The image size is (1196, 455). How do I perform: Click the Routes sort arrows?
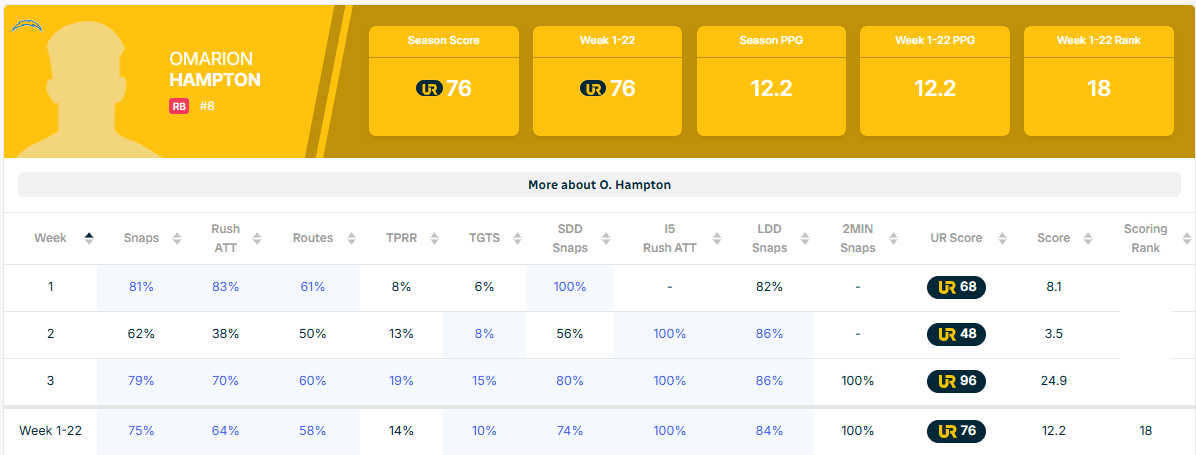coord(350,238)
